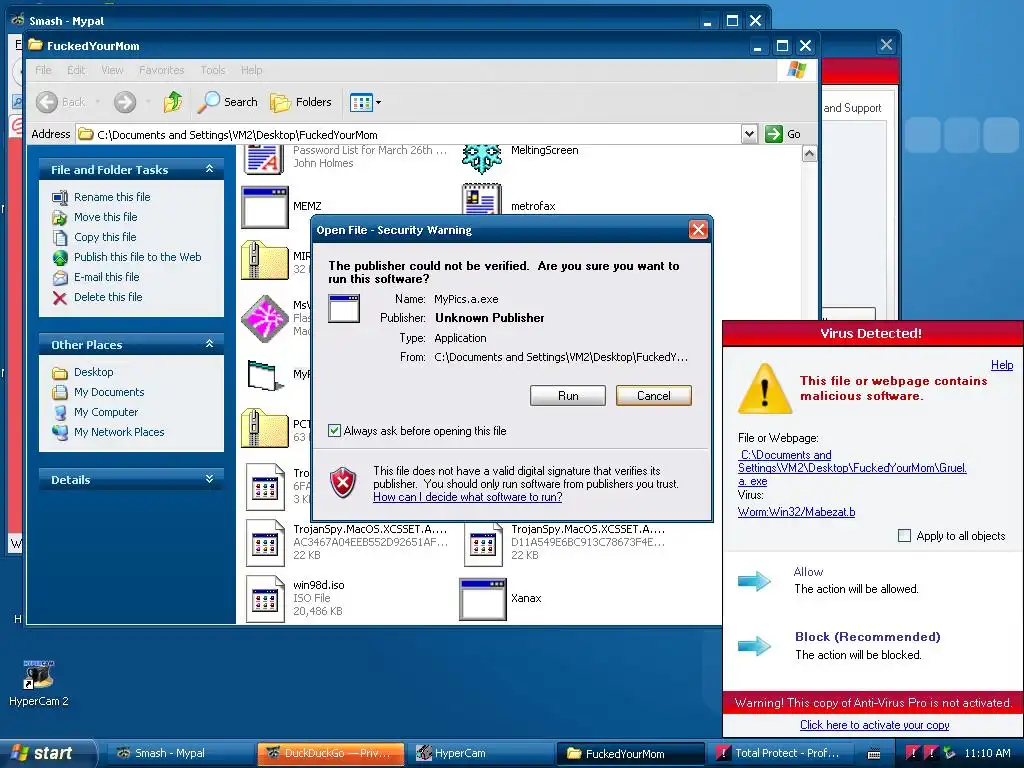Click the first red alert icon in the system tray
Screen dimensions: 1024x768
click(912, 753)
